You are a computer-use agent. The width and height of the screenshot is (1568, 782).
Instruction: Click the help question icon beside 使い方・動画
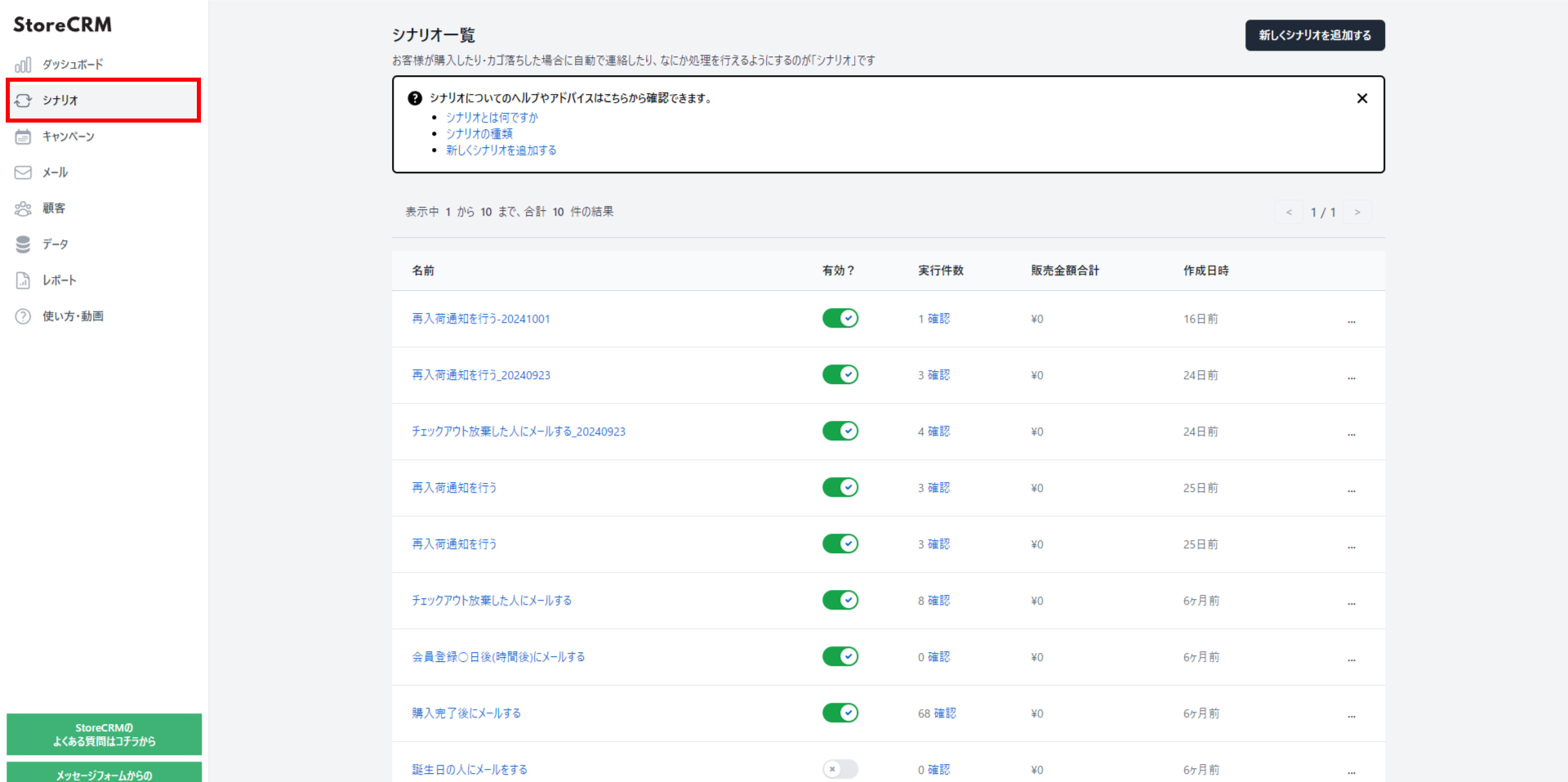pos(23,316)
